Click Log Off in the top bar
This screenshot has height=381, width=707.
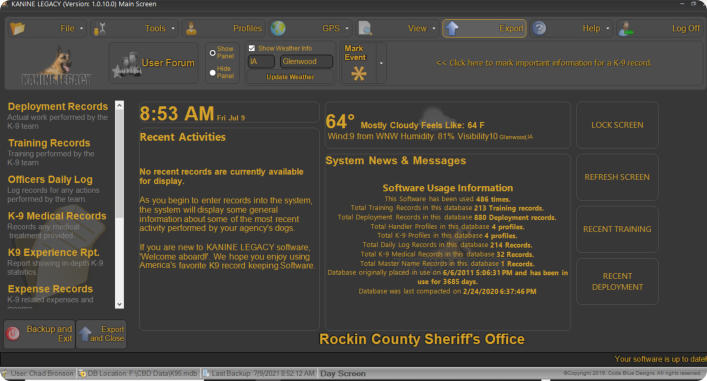[686, 28]
